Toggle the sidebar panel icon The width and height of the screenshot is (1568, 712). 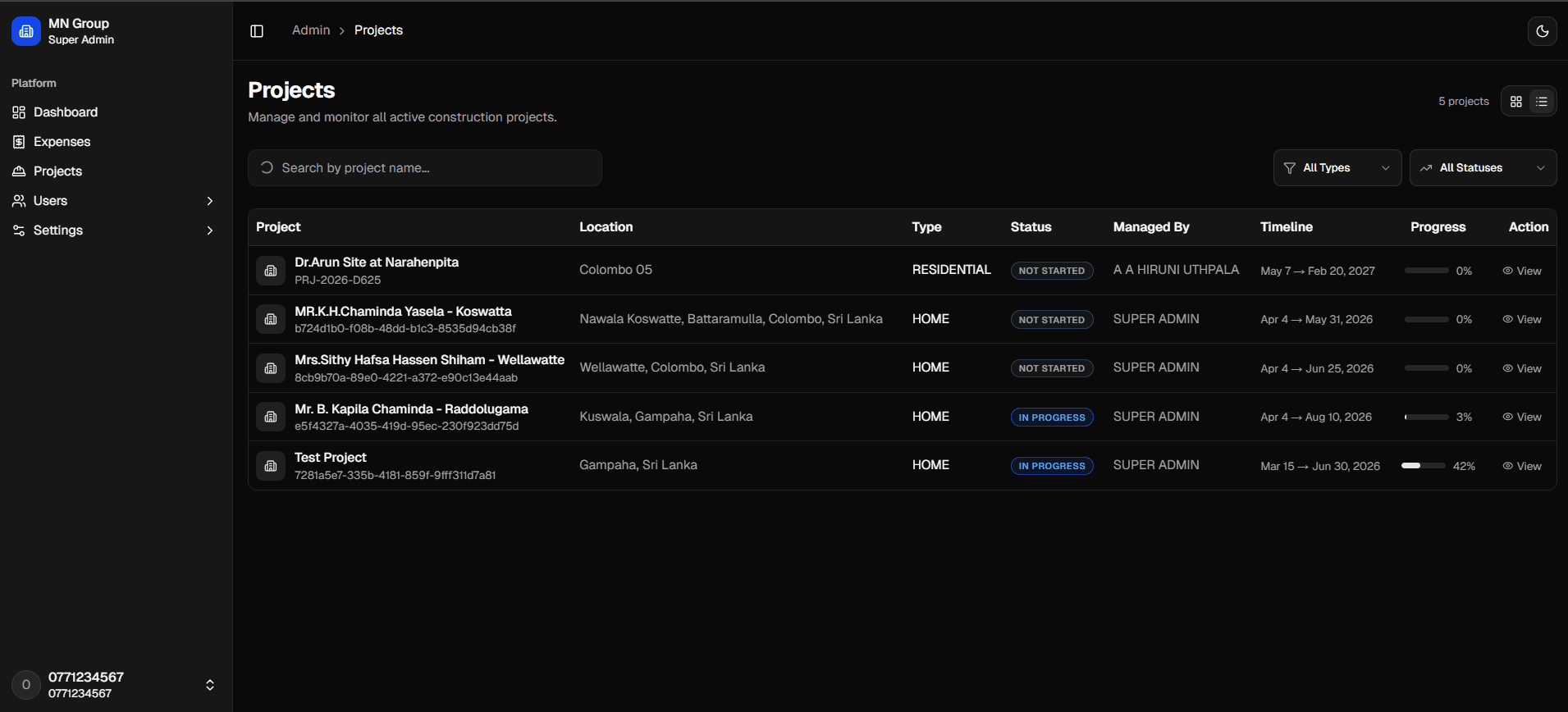[257, 31]
